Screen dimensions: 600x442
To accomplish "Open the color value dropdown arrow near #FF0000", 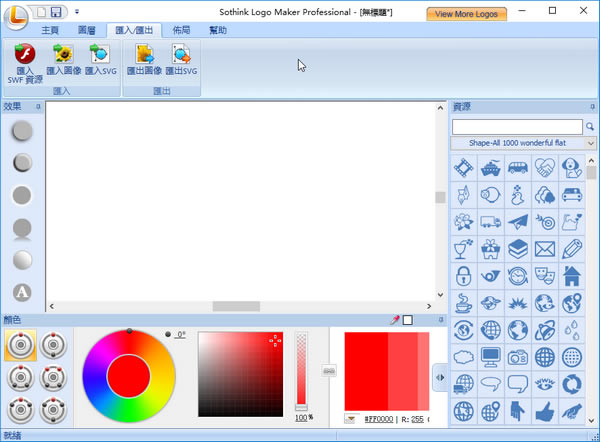I will pos(350,419).
